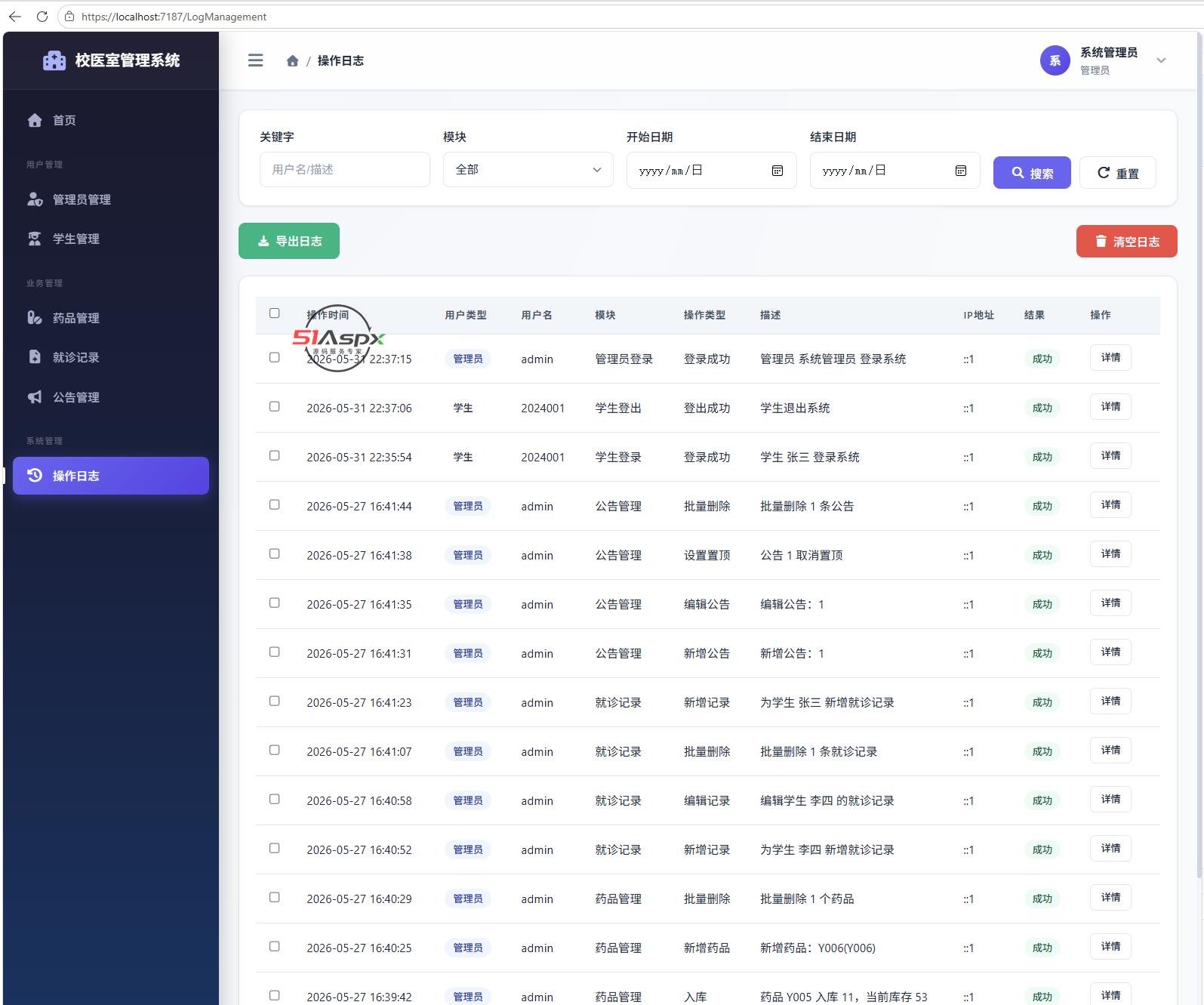Click the 搜索 search button
Viewport: 1204px width, 1005px height.
tap(1032, 173)
